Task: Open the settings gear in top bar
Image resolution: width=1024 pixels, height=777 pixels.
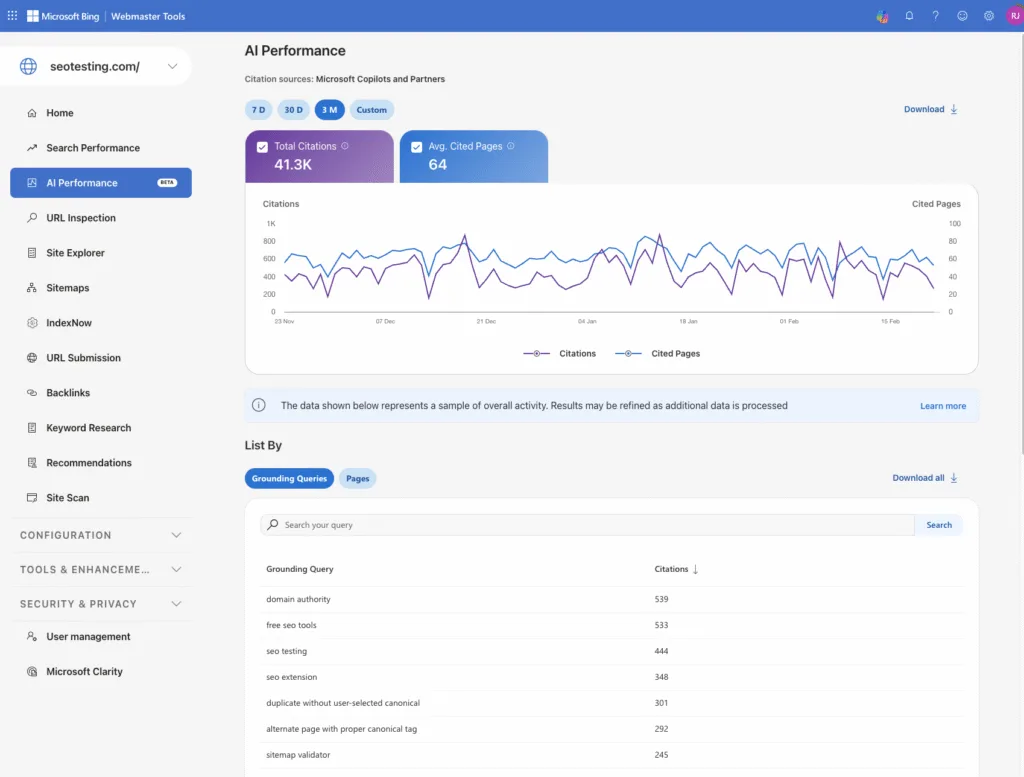Action: tap(989, 15)
